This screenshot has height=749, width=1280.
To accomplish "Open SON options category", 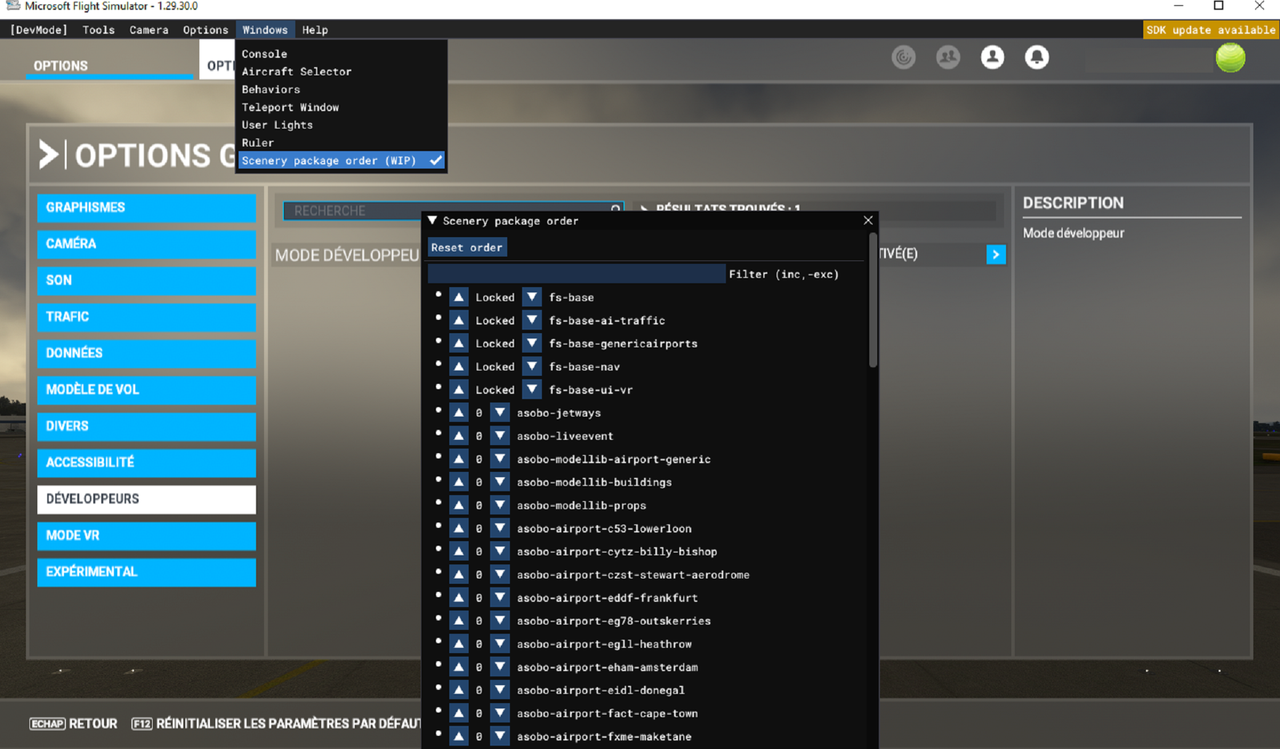I will (147, 281).
